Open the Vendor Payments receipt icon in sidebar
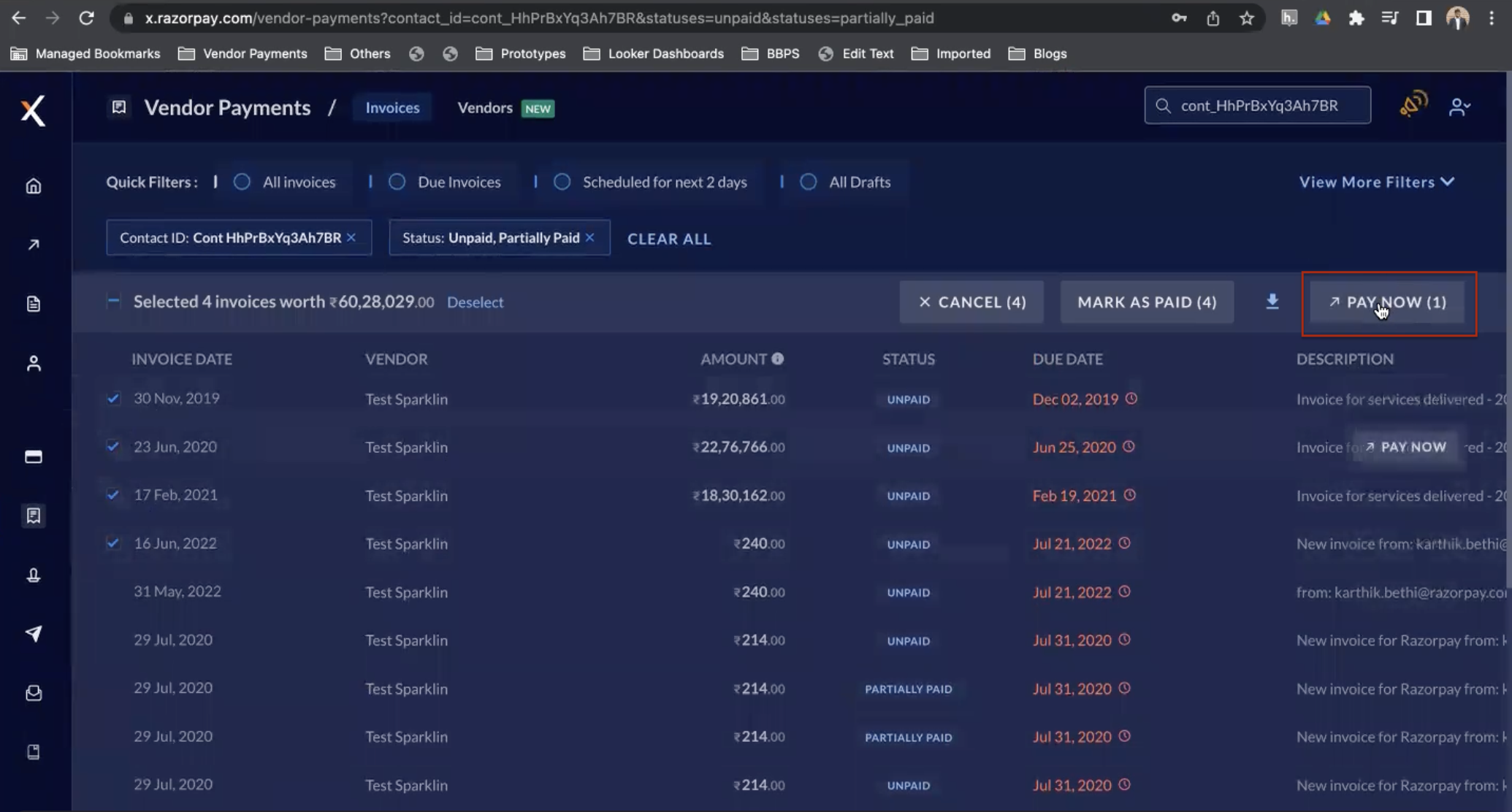The image size is (1512, 812). point(34,516)
